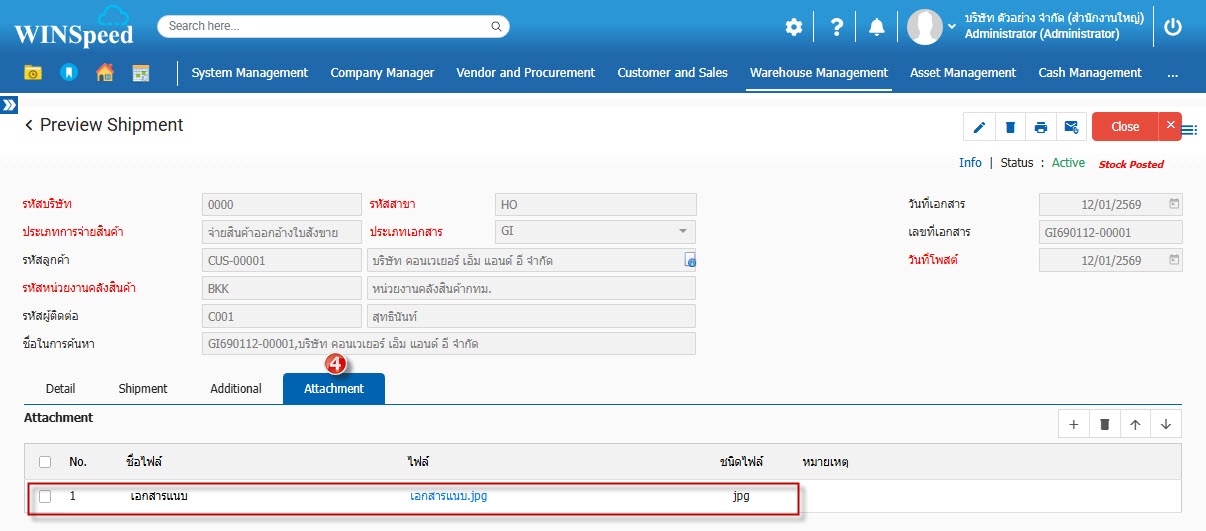Click the print document icon
Screen dimensions: 1206x531
[x=1041, y=127]
